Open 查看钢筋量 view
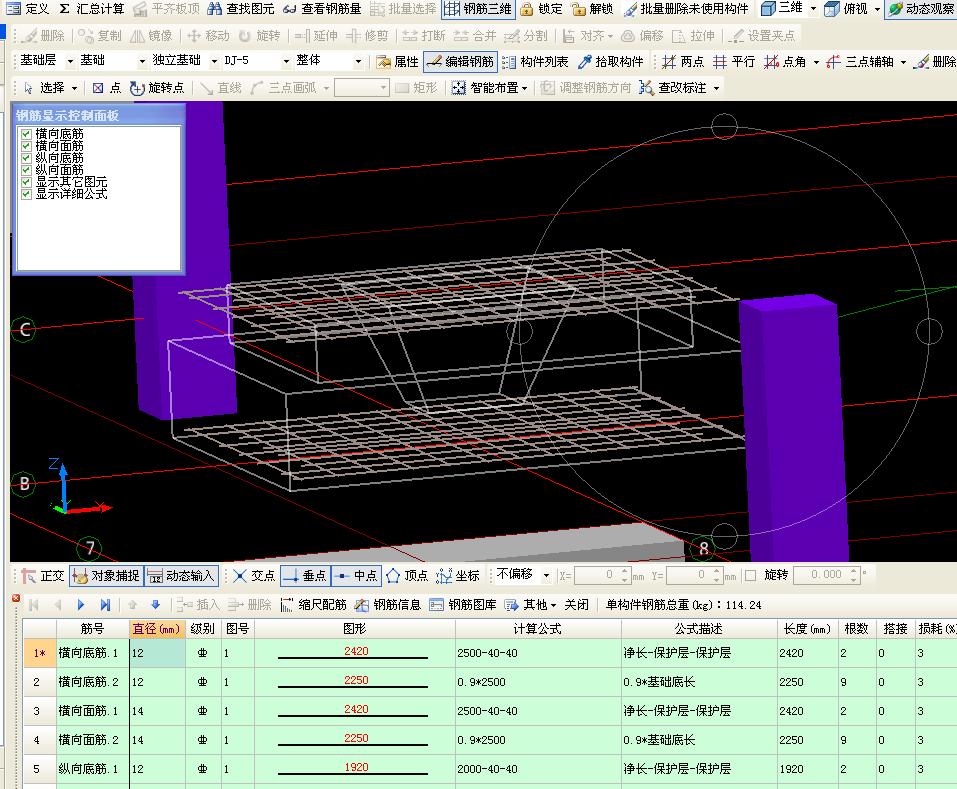 (322, 9)
